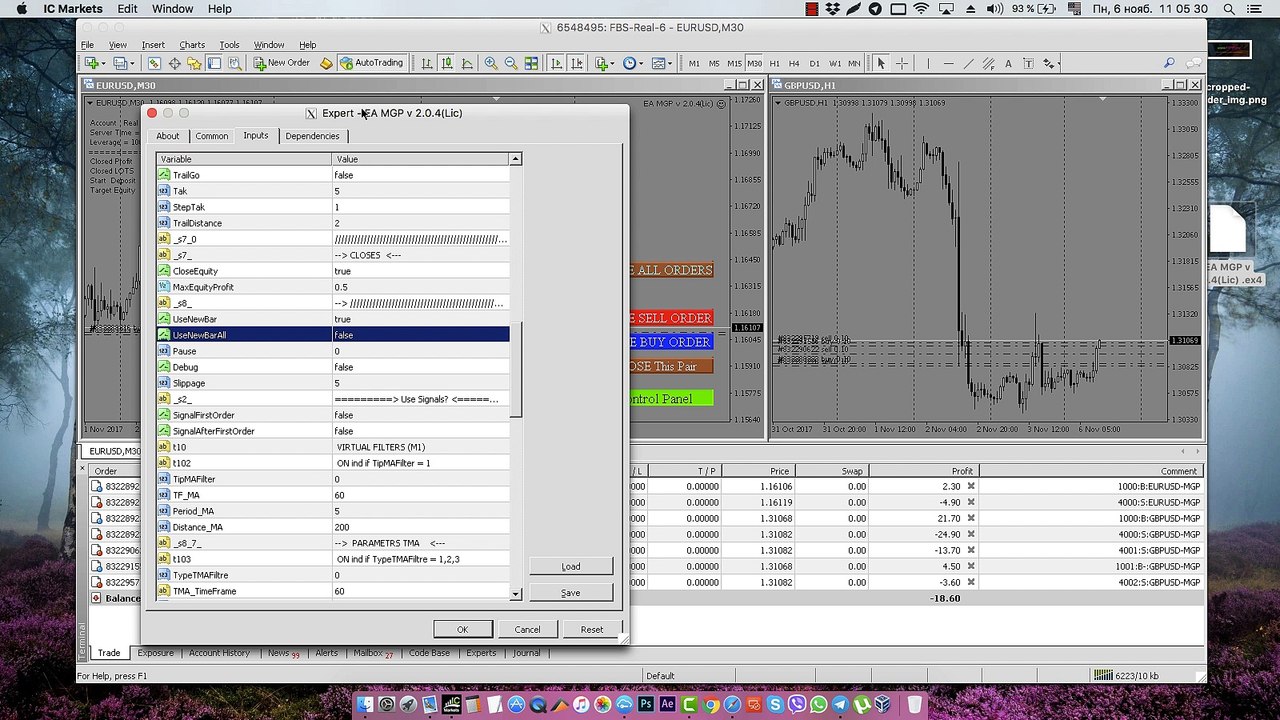Show the Data Window crosshair icon
This screenshot has width=1280, height=720.
[174, 63]
